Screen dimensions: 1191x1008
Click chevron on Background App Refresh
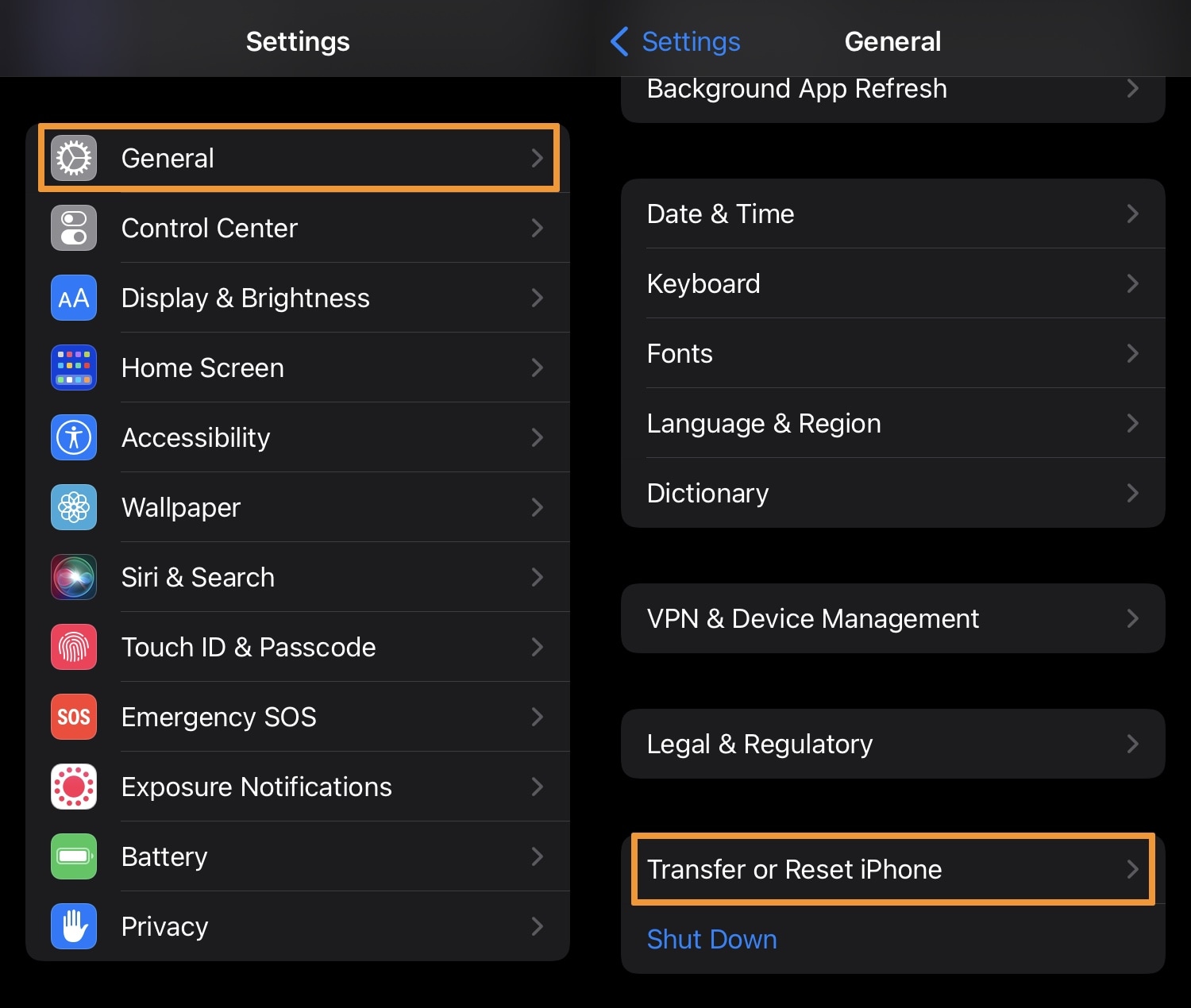coord(1133,88)
